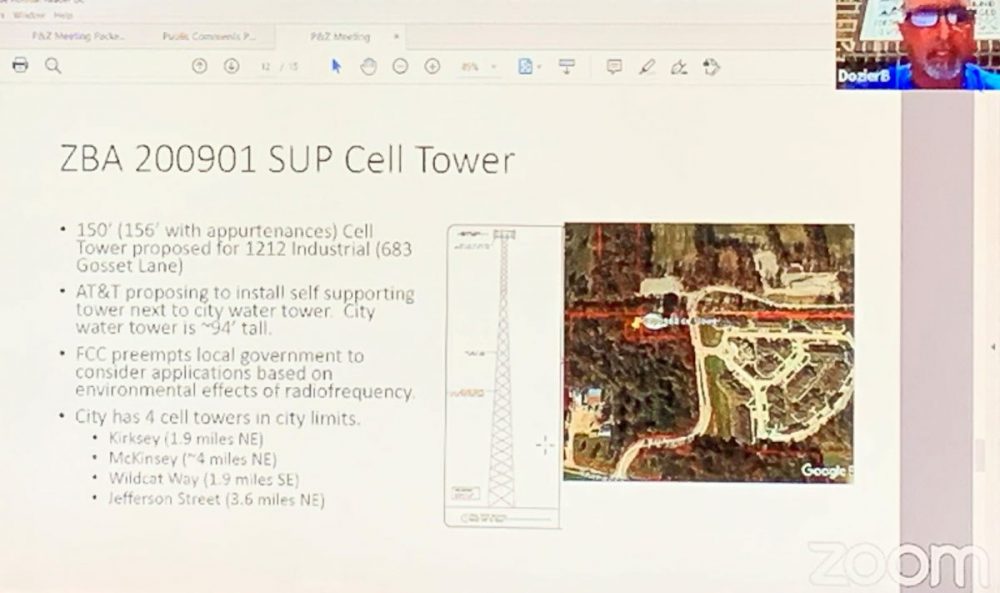Go to the next page with the down arrow

point(232,66)
